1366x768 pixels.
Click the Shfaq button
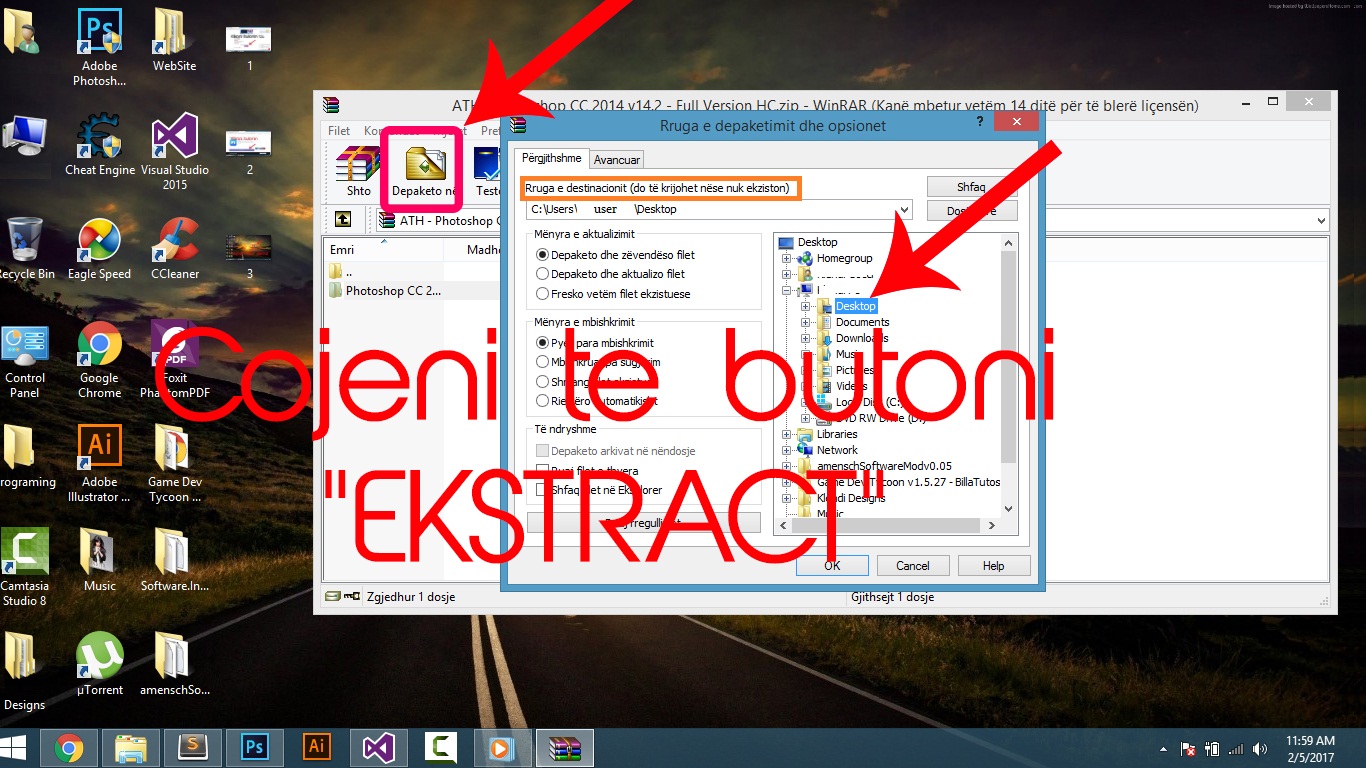[972, 187]
